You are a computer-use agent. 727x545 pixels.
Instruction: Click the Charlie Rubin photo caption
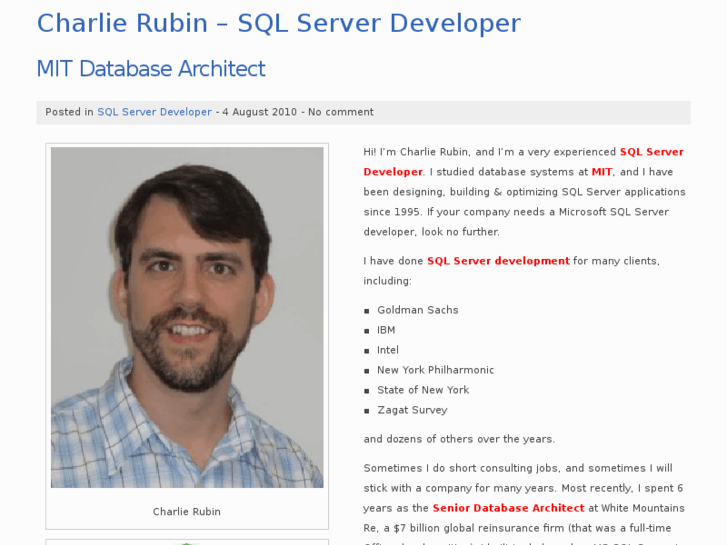click(x=187, y=512)
